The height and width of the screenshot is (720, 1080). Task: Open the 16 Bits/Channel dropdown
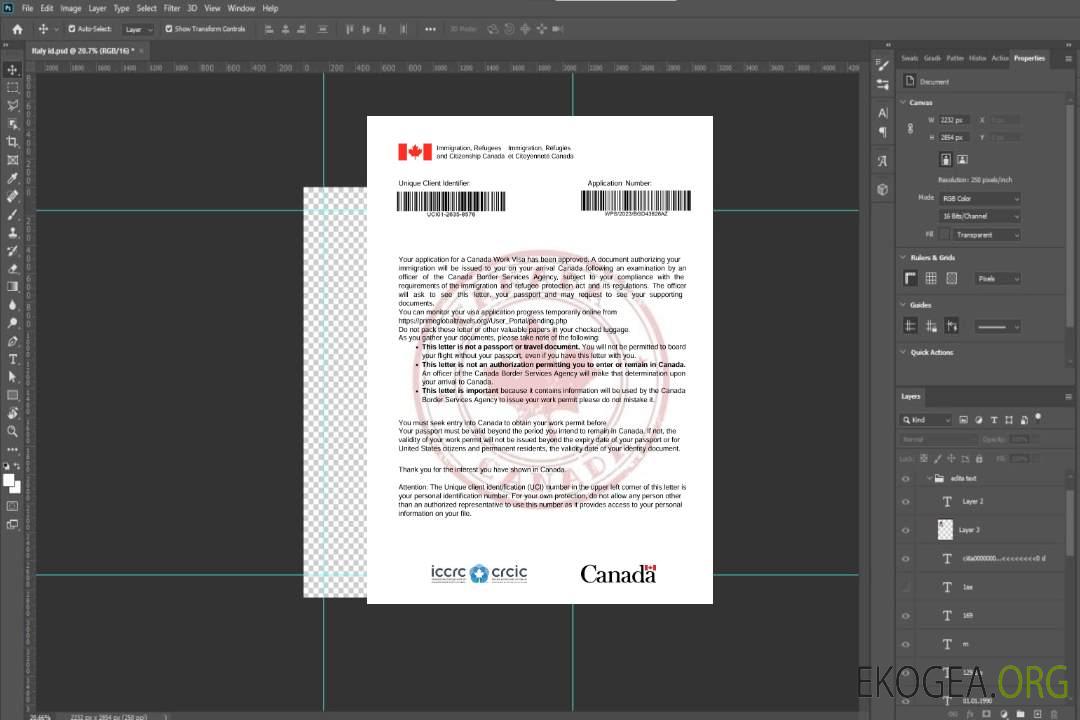pos(980,216)
